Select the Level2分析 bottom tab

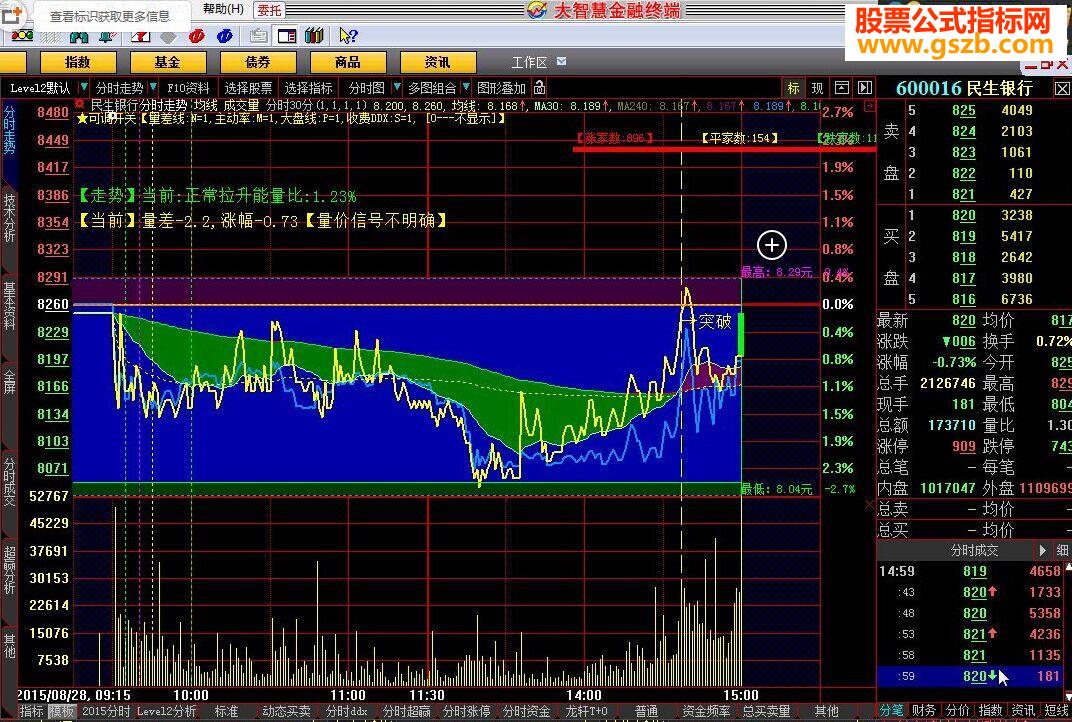click(166, 711)
